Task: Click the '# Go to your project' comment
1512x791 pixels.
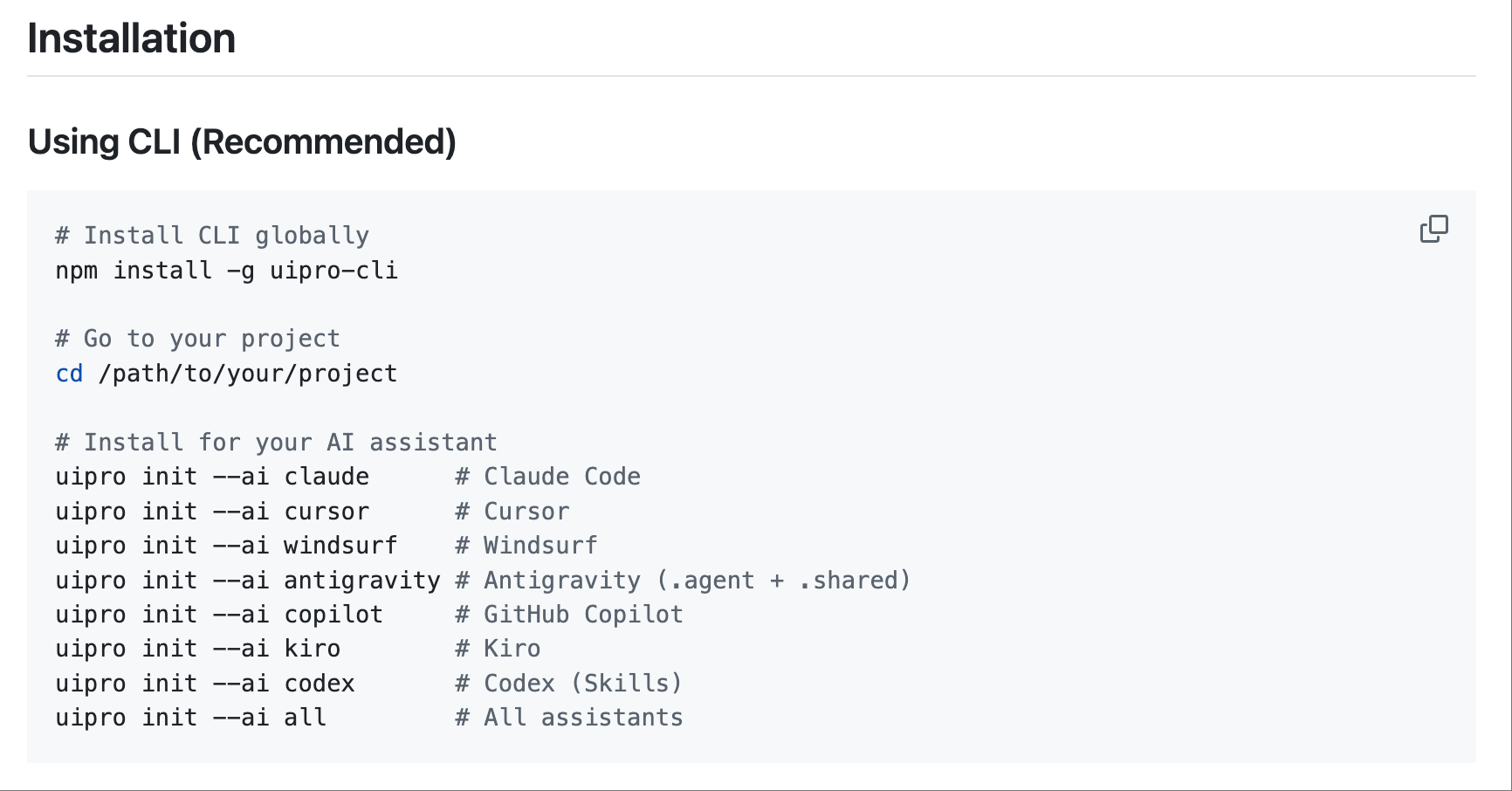Action: [197, 339]
